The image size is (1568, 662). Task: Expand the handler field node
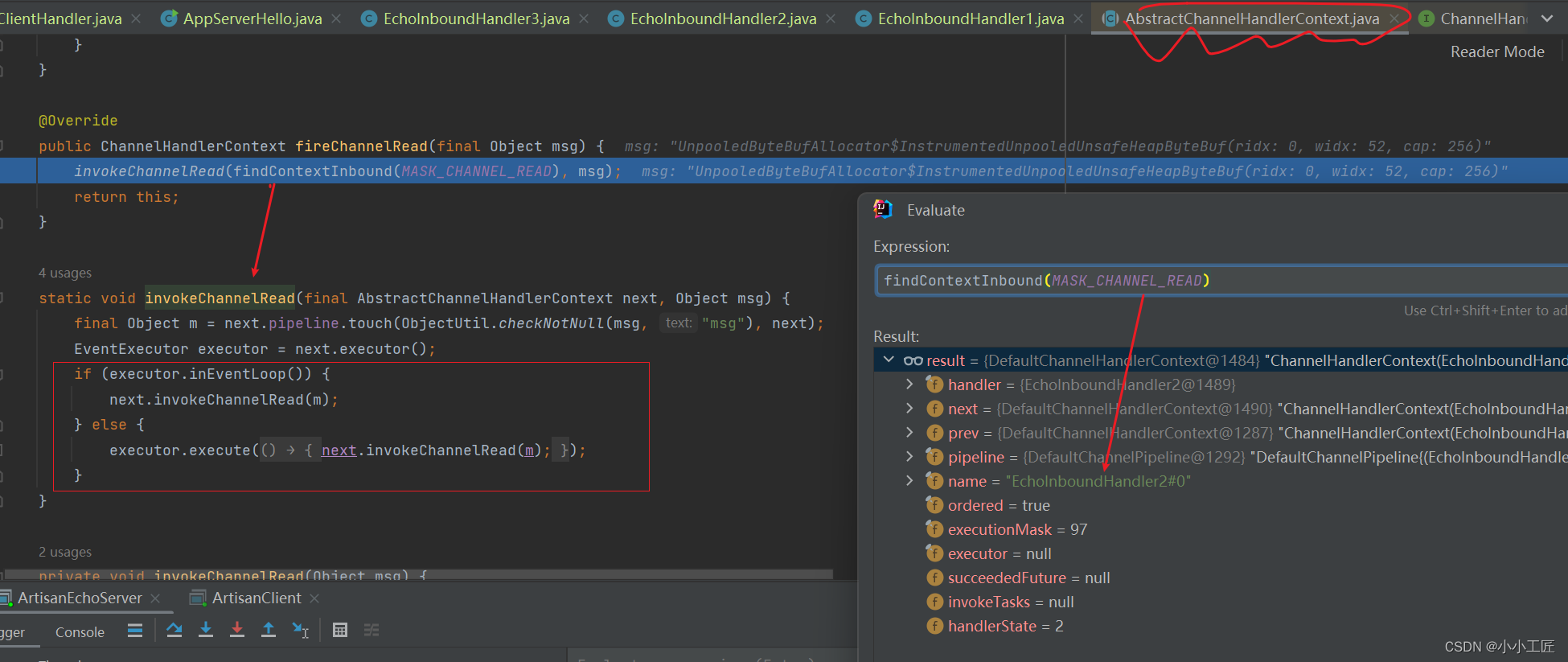point(909,384)
